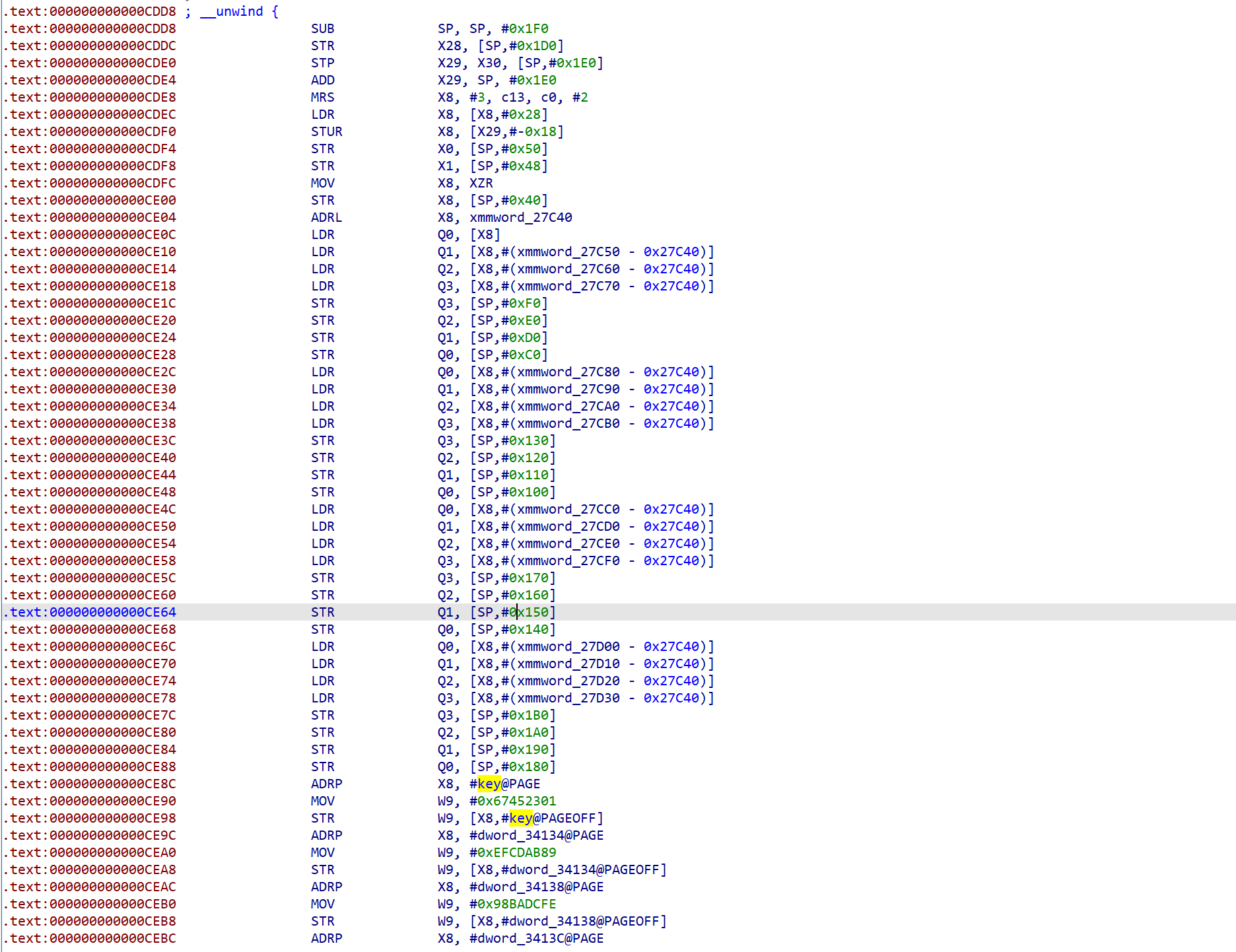Select the XZR operand in the MOV instruction
This screenshot has height=952, width=1236.
point(481,184)
